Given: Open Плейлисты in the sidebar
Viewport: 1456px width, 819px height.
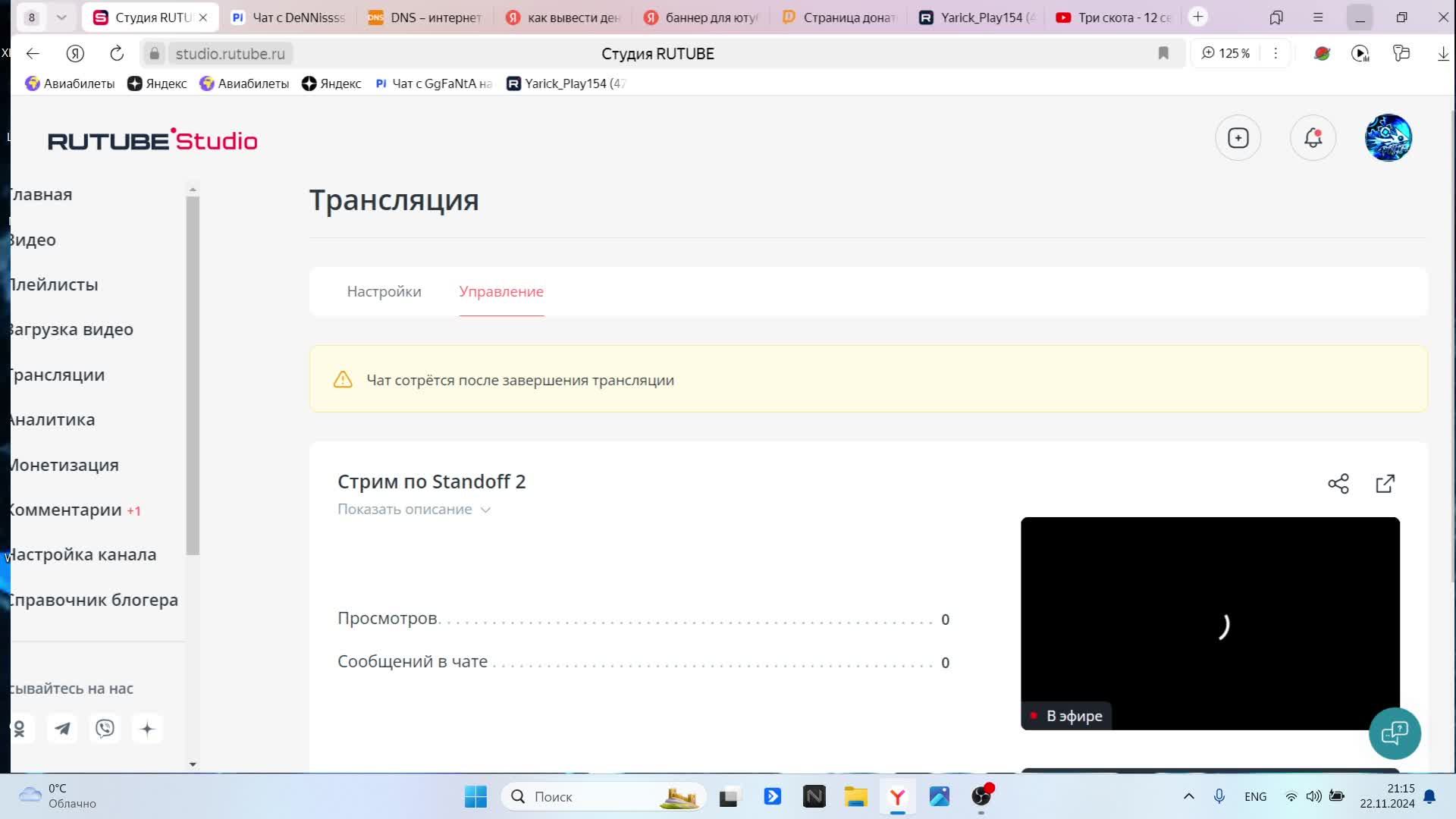Looking at the screenshot, I should [x=54, y=284].
